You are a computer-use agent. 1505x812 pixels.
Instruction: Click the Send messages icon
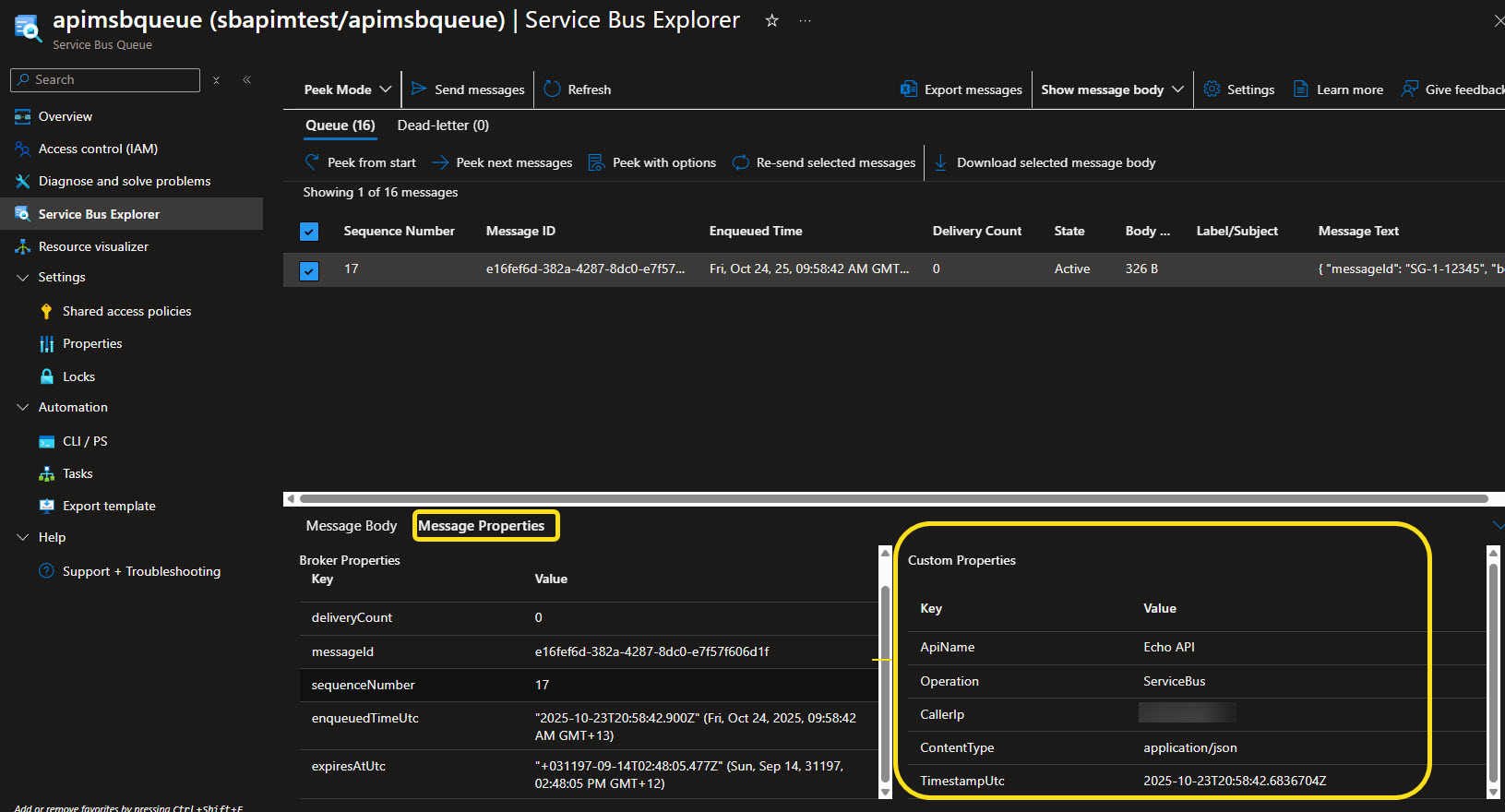[419, 89]
